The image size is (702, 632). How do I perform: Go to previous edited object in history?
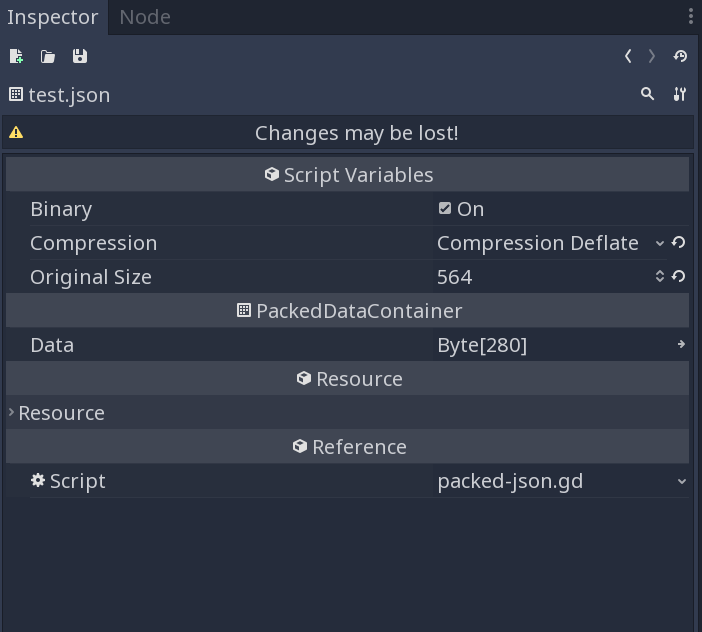[x=628, y=57]
